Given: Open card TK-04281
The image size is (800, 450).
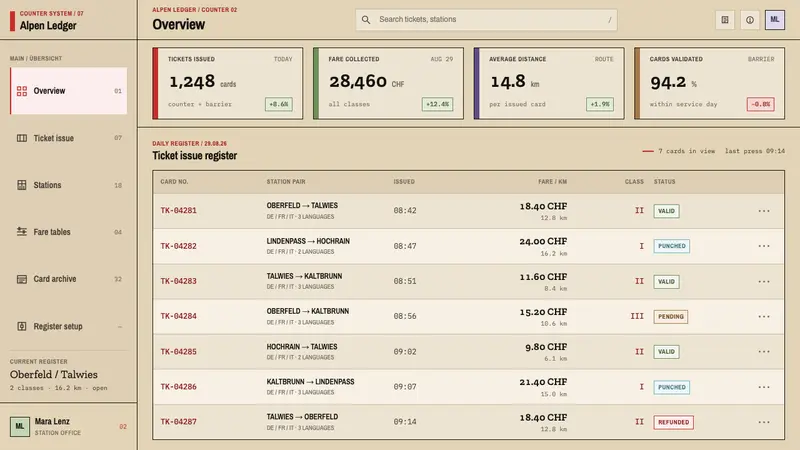Looking at the screenshot, I should (178, 210).
